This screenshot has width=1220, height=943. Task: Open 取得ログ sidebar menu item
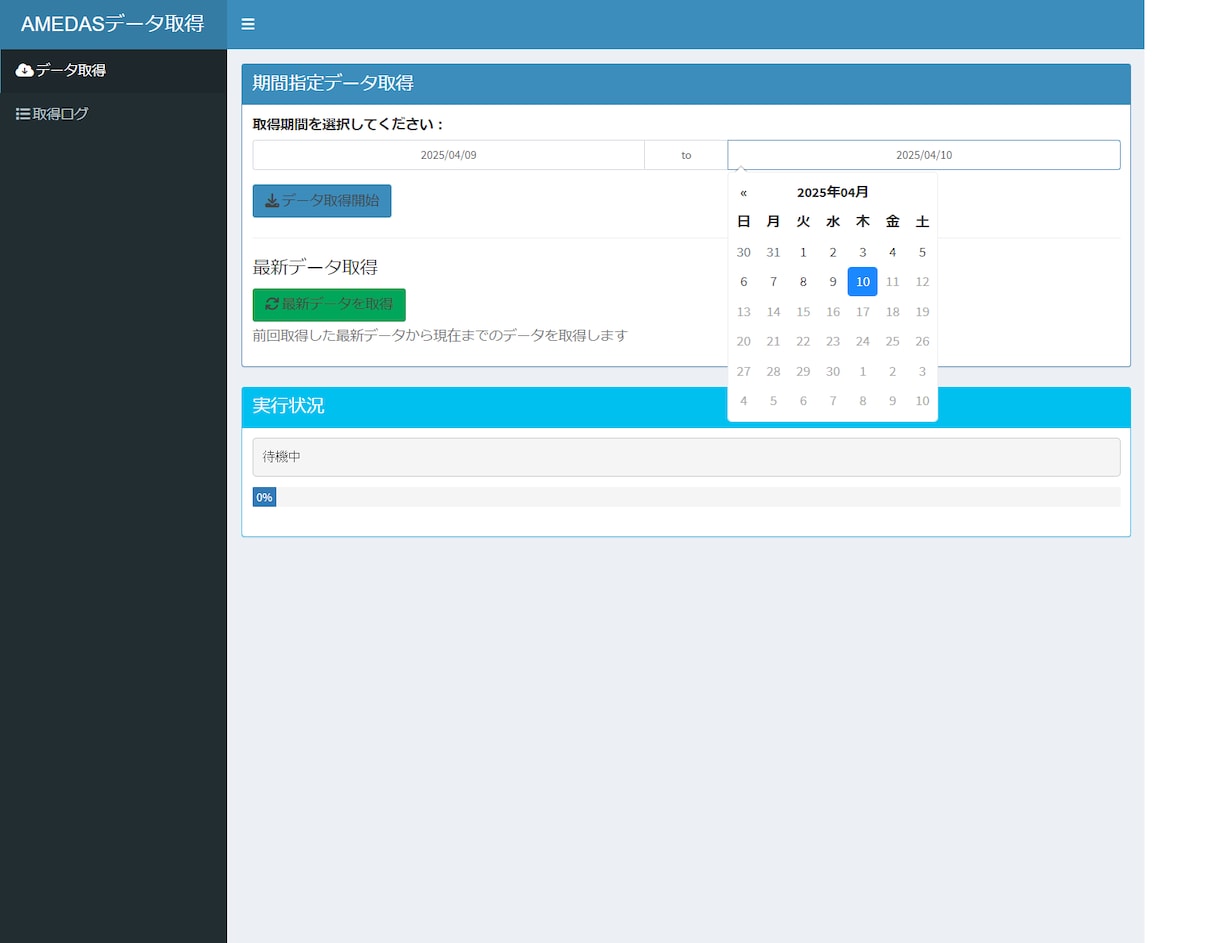(x=113, y=114)
